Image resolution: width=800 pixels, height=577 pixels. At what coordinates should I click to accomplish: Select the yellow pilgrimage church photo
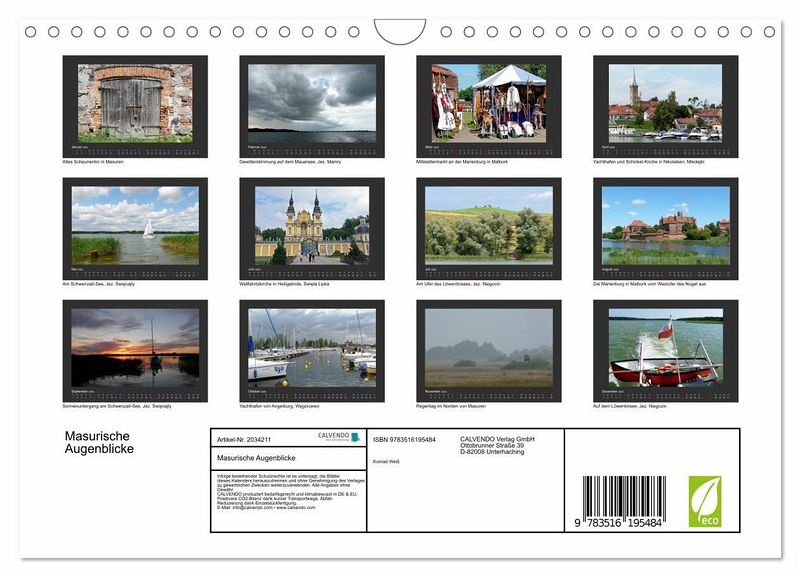tap(312, 229)
